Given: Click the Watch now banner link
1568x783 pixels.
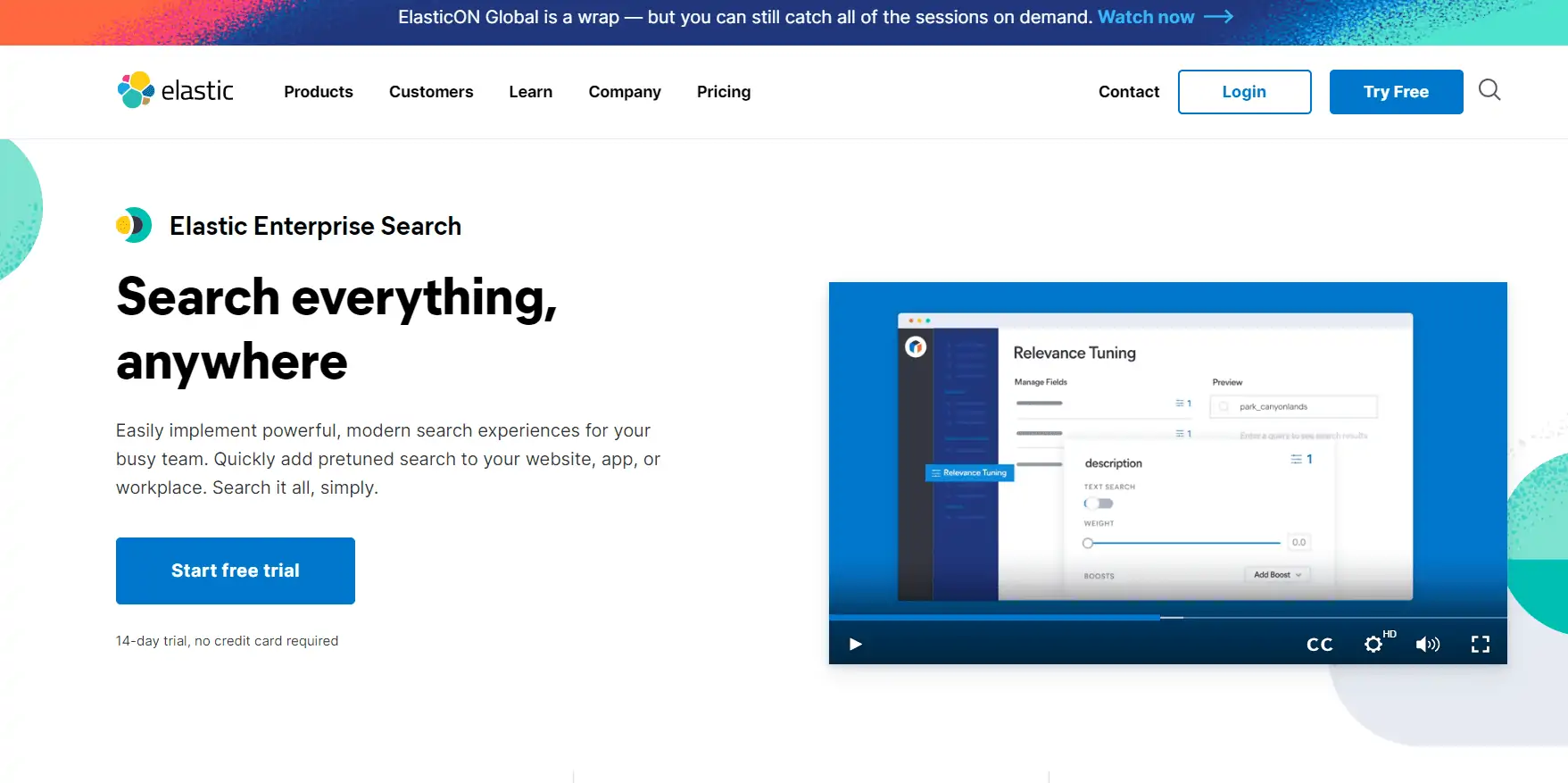Looking at the screenshot, I should (1146, 17).
